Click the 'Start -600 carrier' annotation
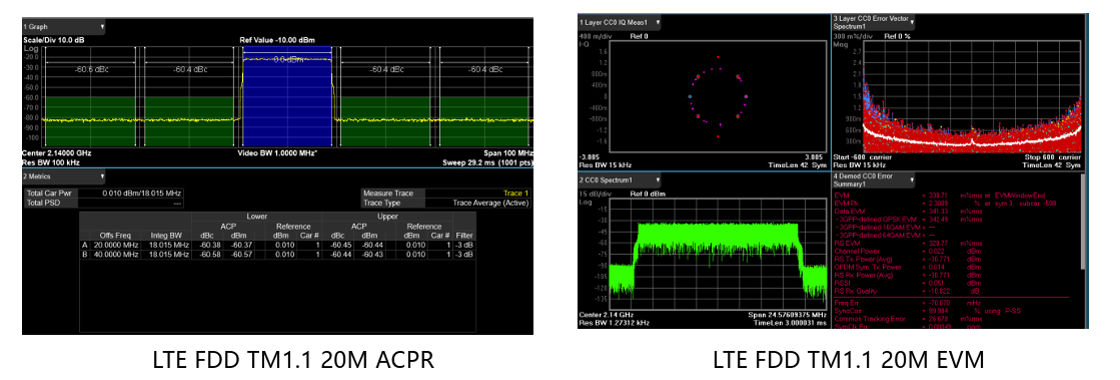 click(x=861, y=158)
